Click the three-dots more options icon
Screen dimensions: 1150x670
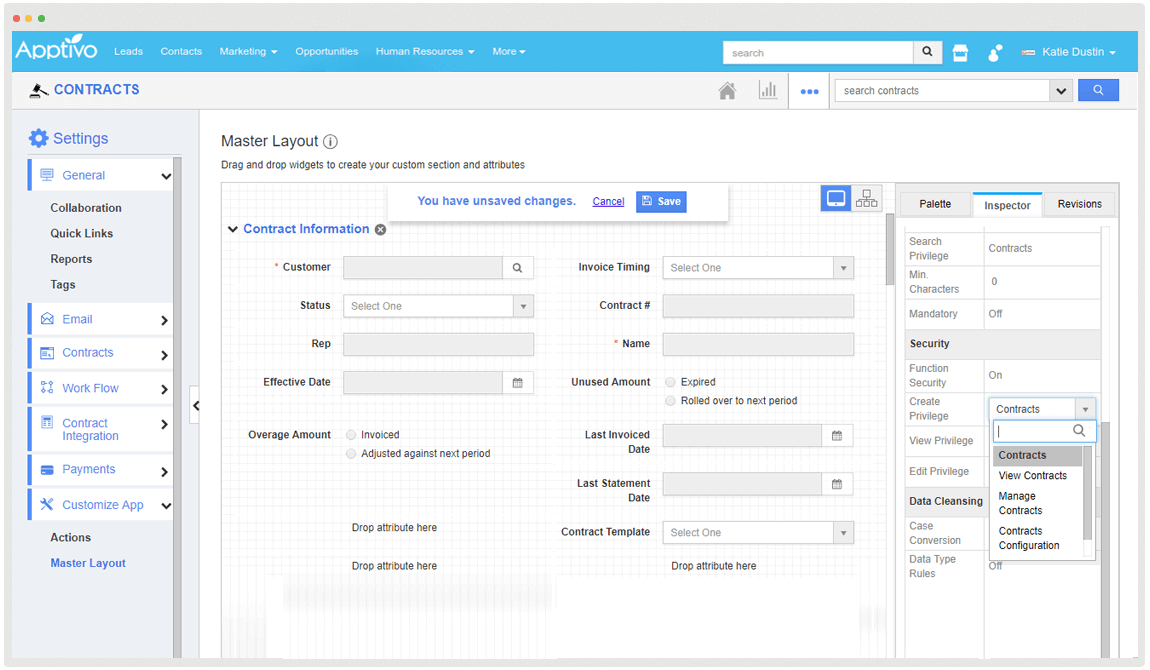[x=809, y=91]
